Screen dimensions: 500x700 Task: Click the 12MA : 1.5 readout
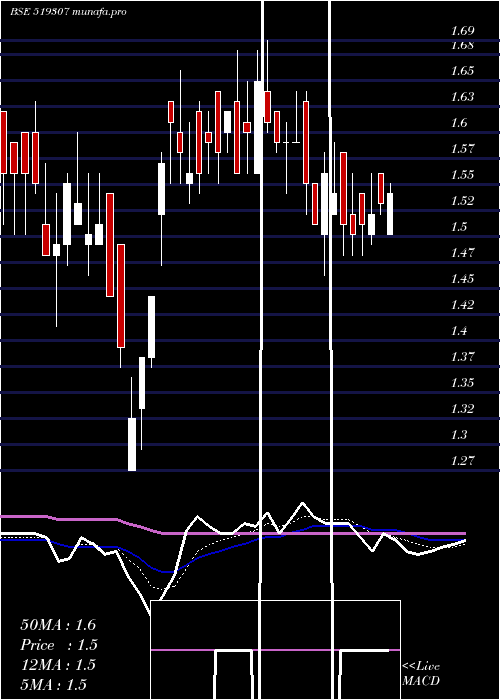click(58, 665)
